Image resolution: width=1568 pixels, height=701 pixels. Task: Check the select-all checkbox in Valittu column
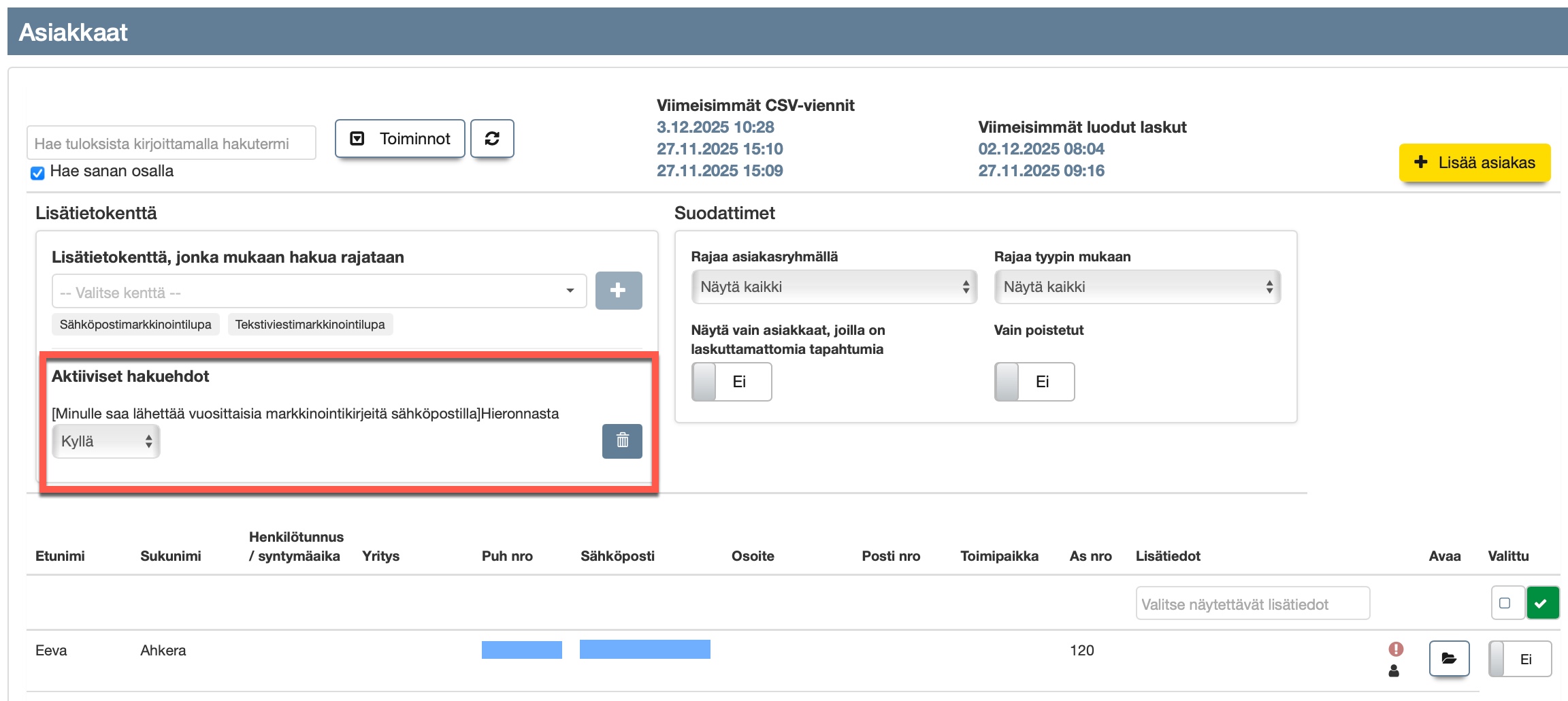1505,603
